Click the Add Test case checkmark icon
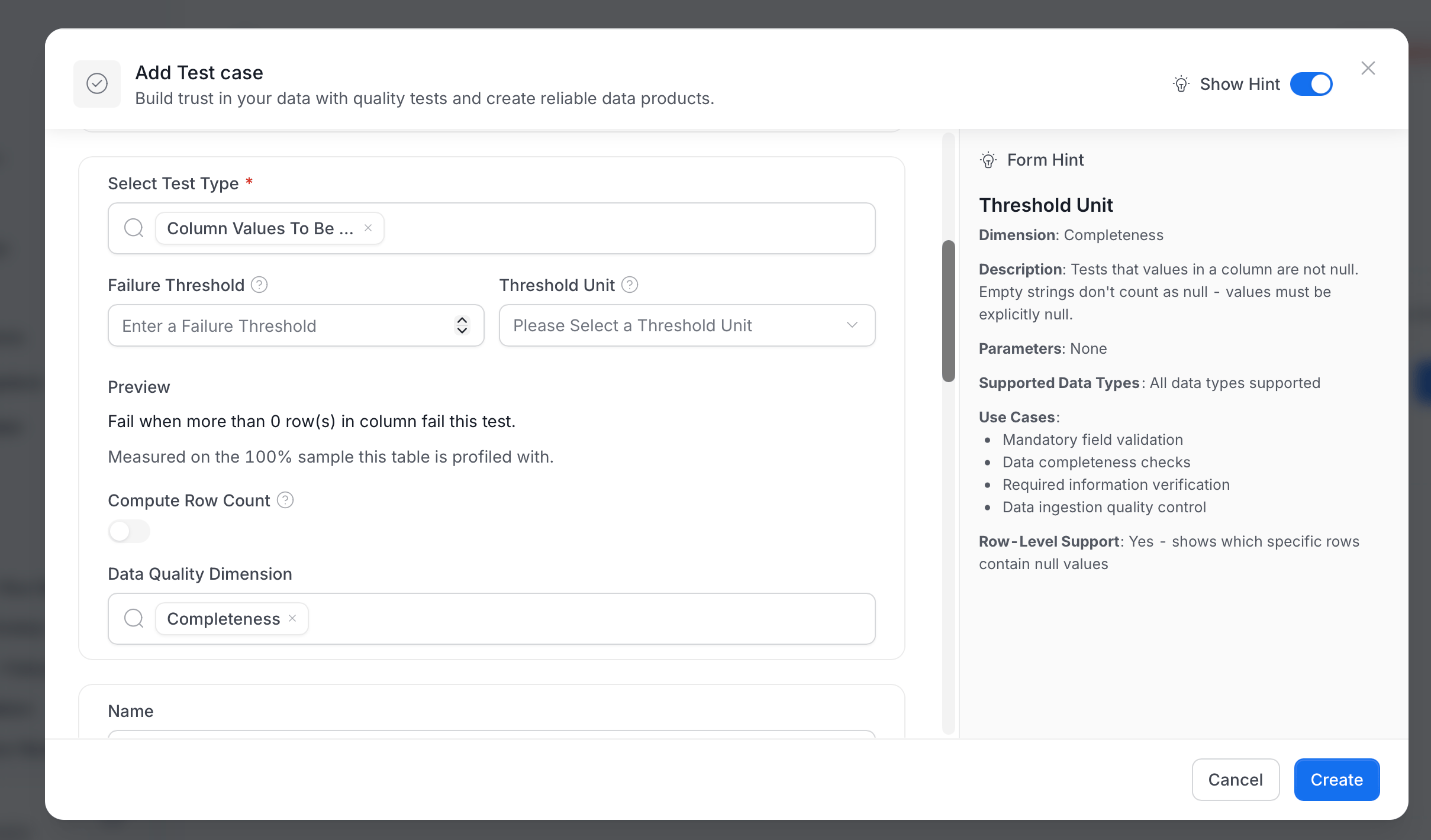 tap(97, 84)
